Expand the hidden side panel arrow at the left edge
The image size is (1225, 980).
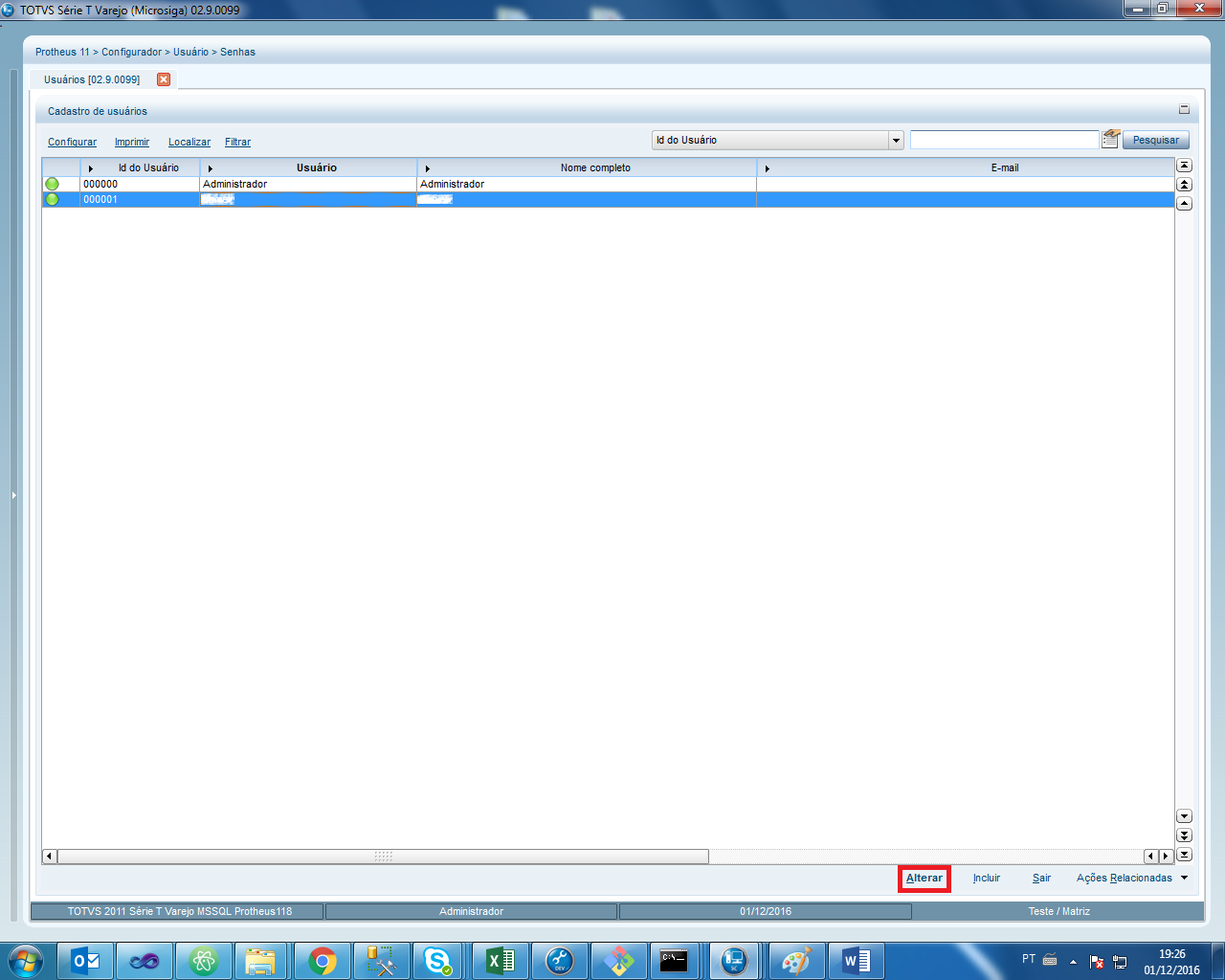(x=13, y=495)
